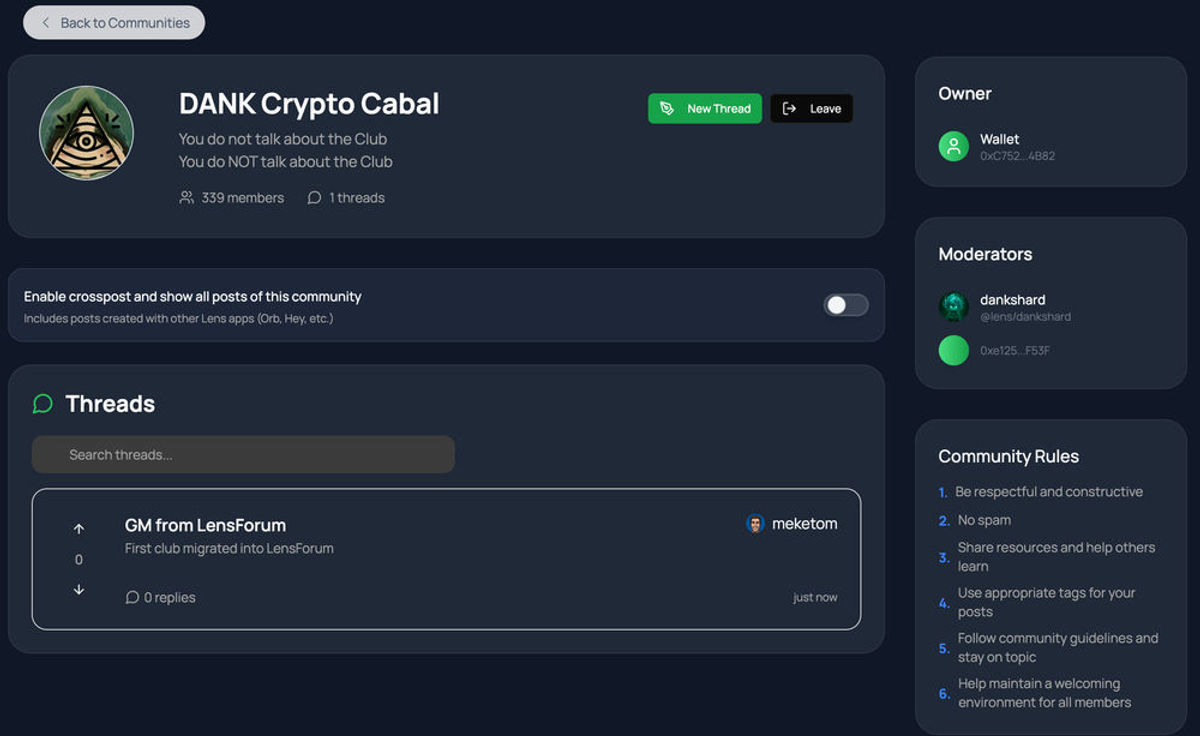
Task: Open the meketom author link
Action: pos(805,524)
